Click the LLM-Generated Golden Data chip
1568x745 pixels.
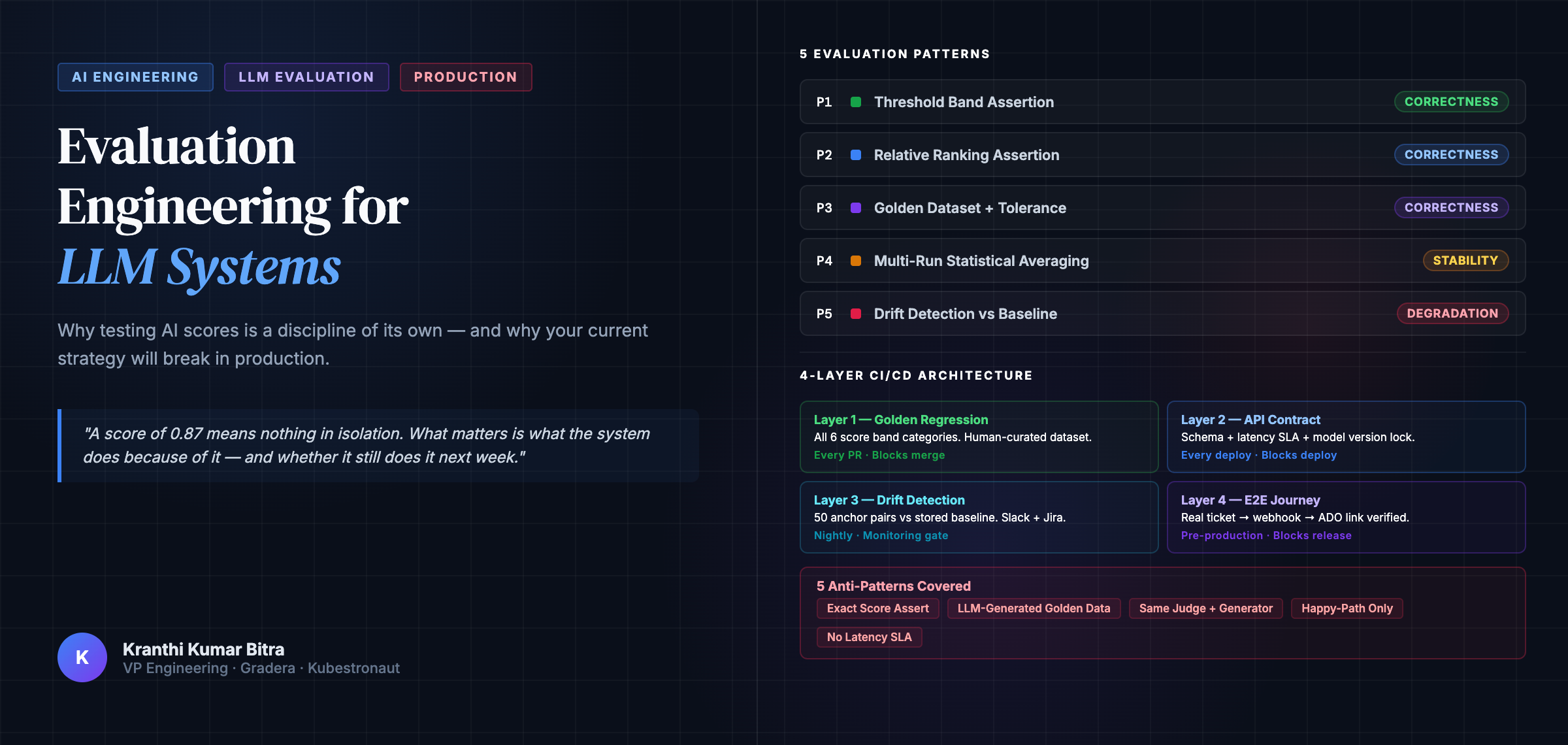[1034, 608]
